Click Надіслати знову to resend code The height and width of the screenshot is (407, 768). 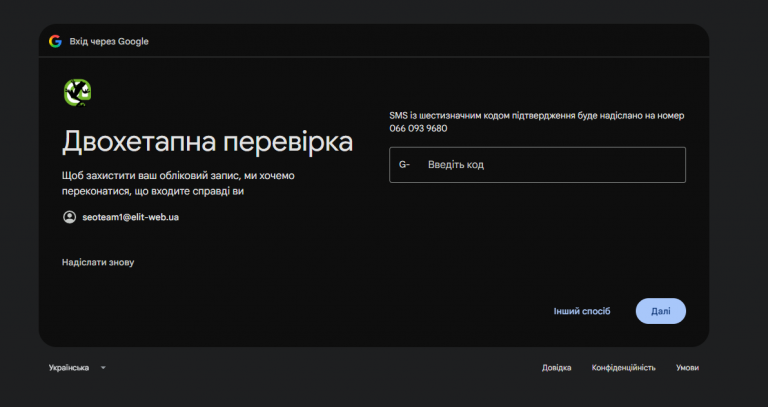coord(98,263)
